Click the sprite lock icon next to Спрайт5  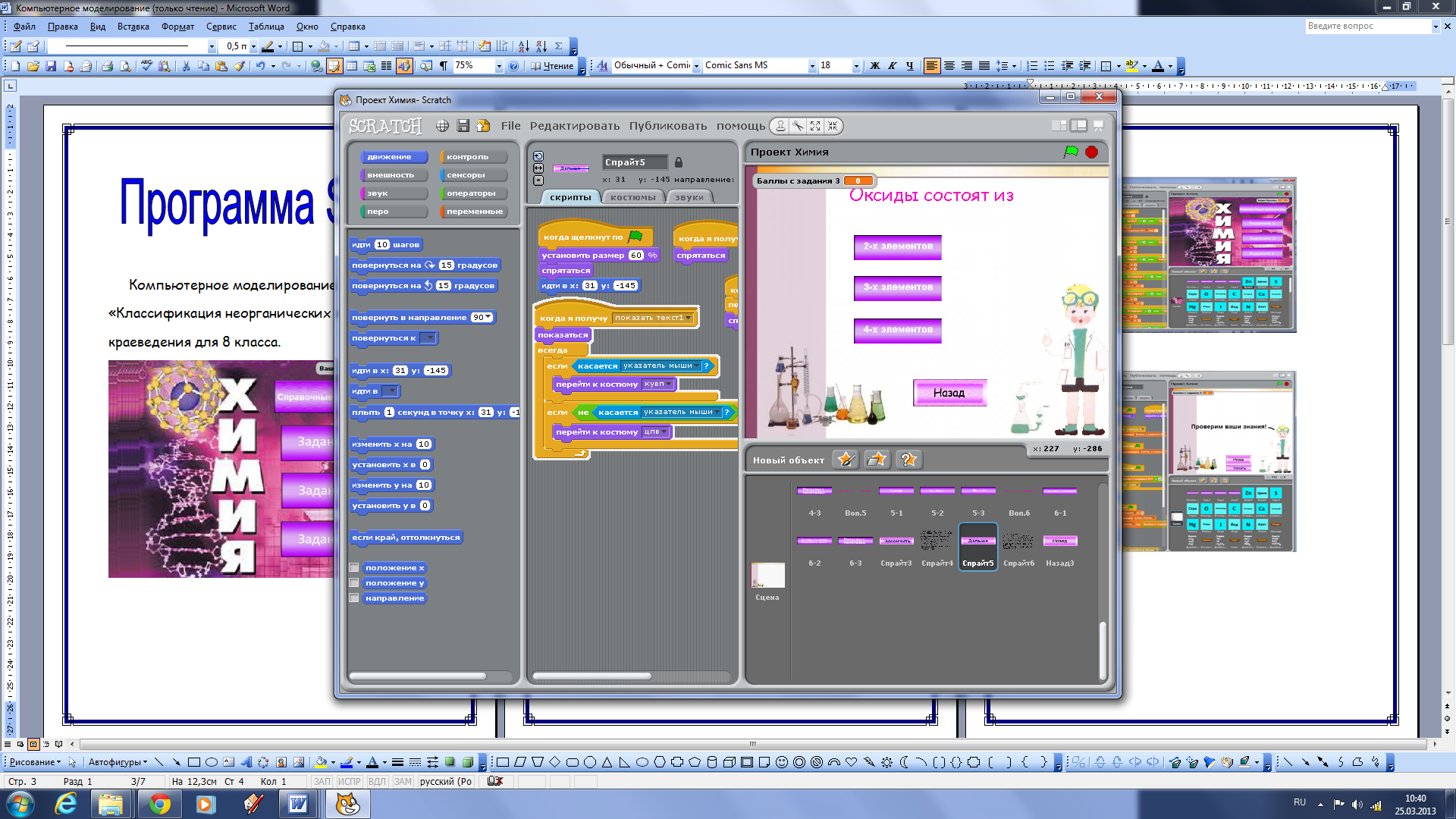click(x=679, y=162)
